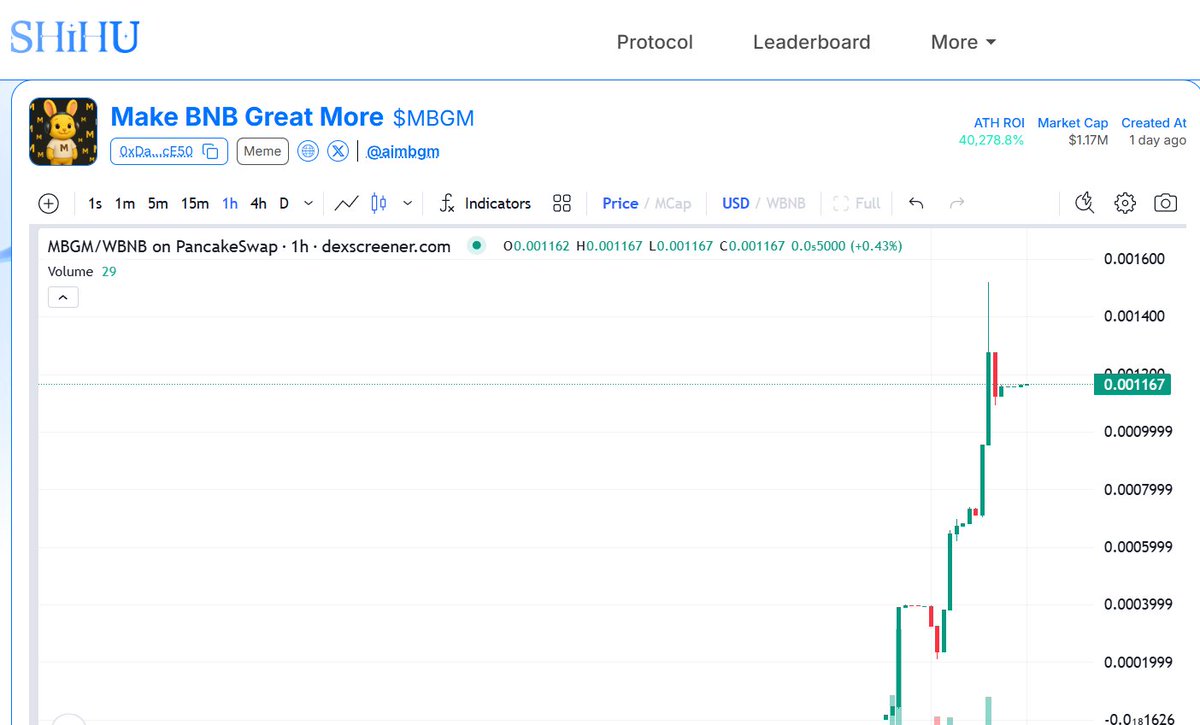
Task: Click the compare/add symbol plus icon
Action: point(48,203)
